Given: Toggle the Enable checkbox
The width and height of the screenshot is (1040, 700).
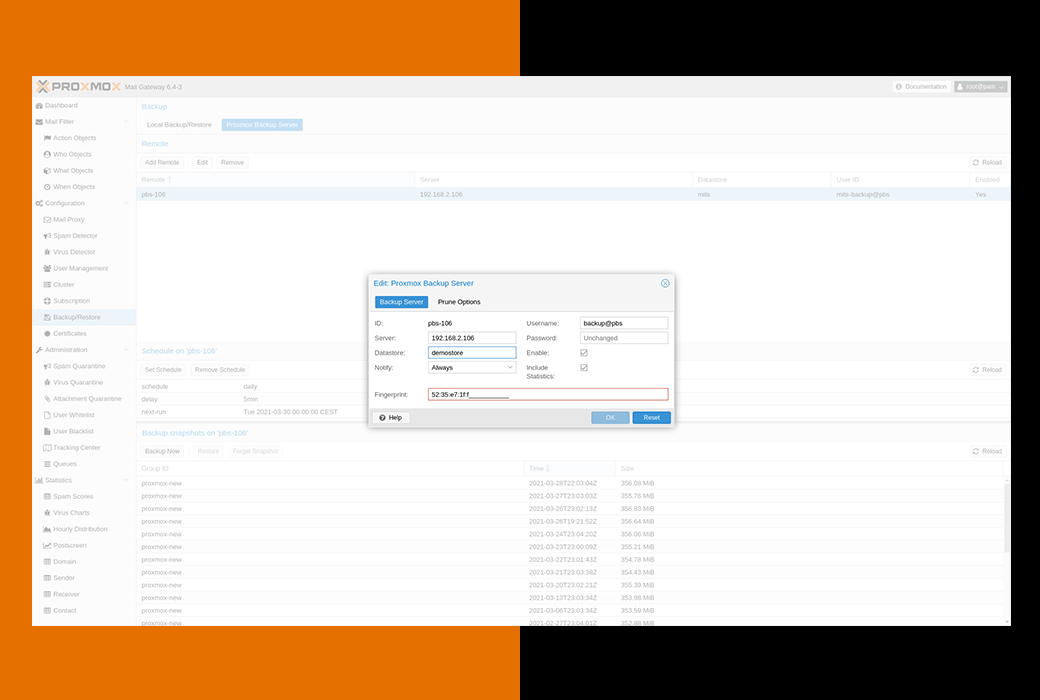Looking at the screenshot, I should (x=584, y=353).
